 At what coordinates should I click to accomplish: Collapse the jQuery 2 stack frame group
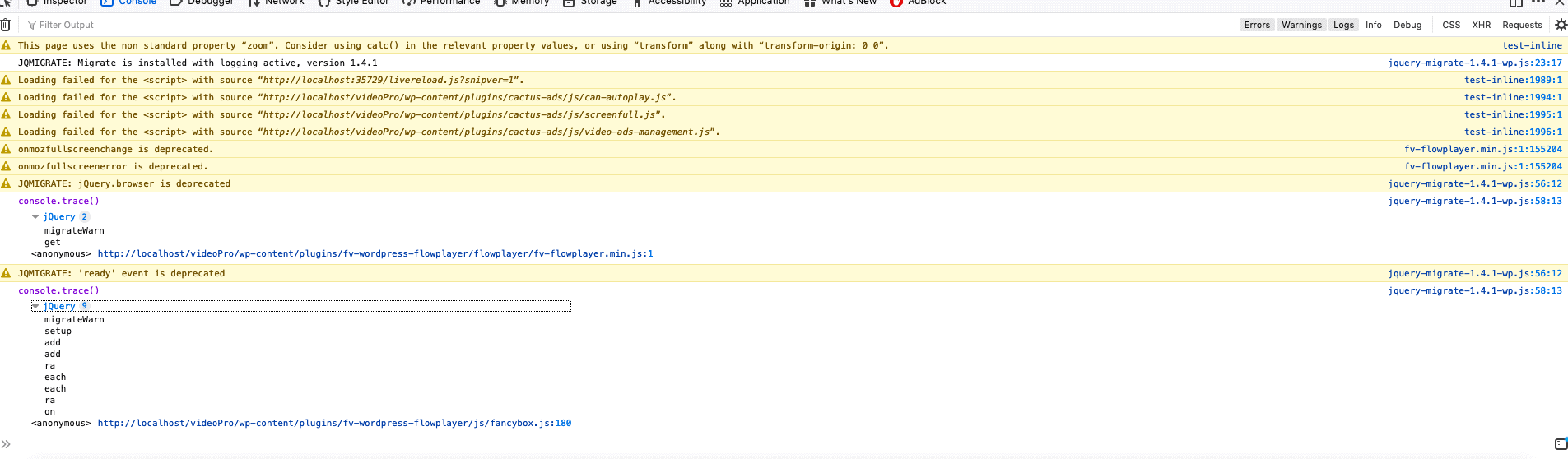35,217
